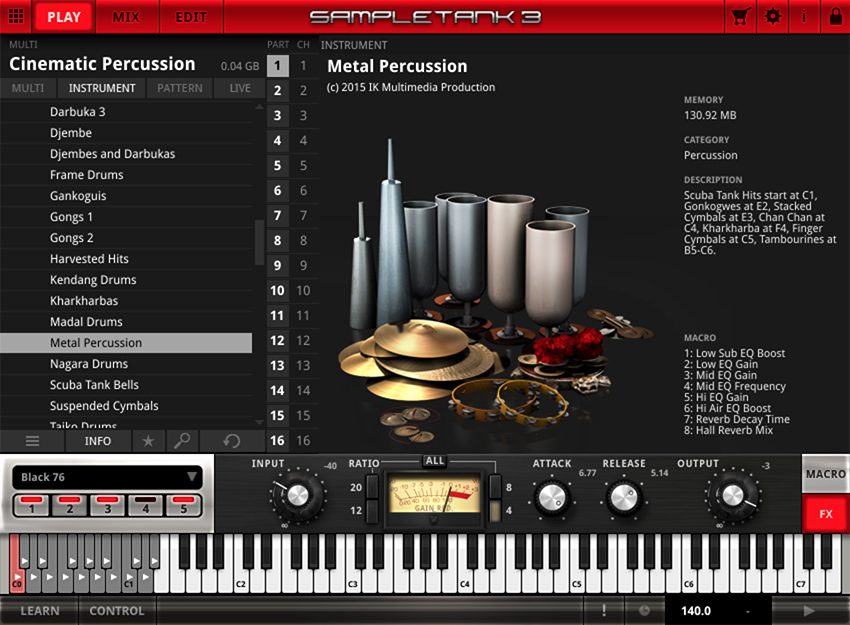Toggle effect slot 2
Image resolution: width=850 pixels, height=625 pixels.
pyautogui.click(x=69, y=505)
